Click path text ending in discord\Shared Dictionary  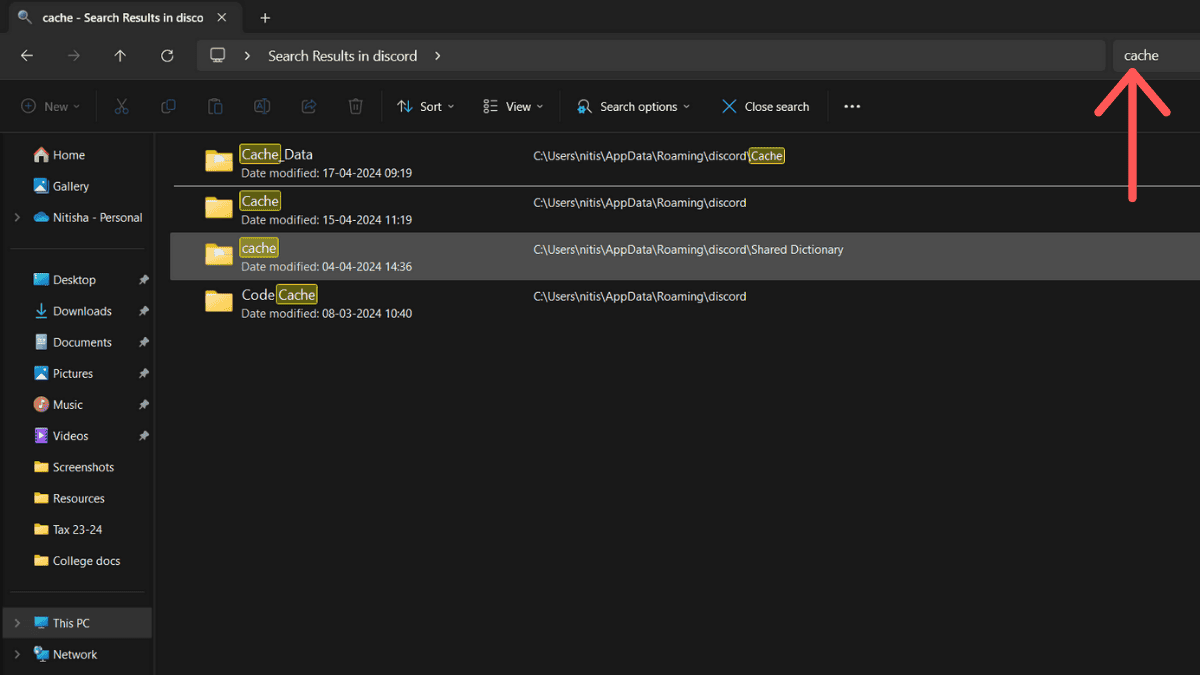pos(688,250)
